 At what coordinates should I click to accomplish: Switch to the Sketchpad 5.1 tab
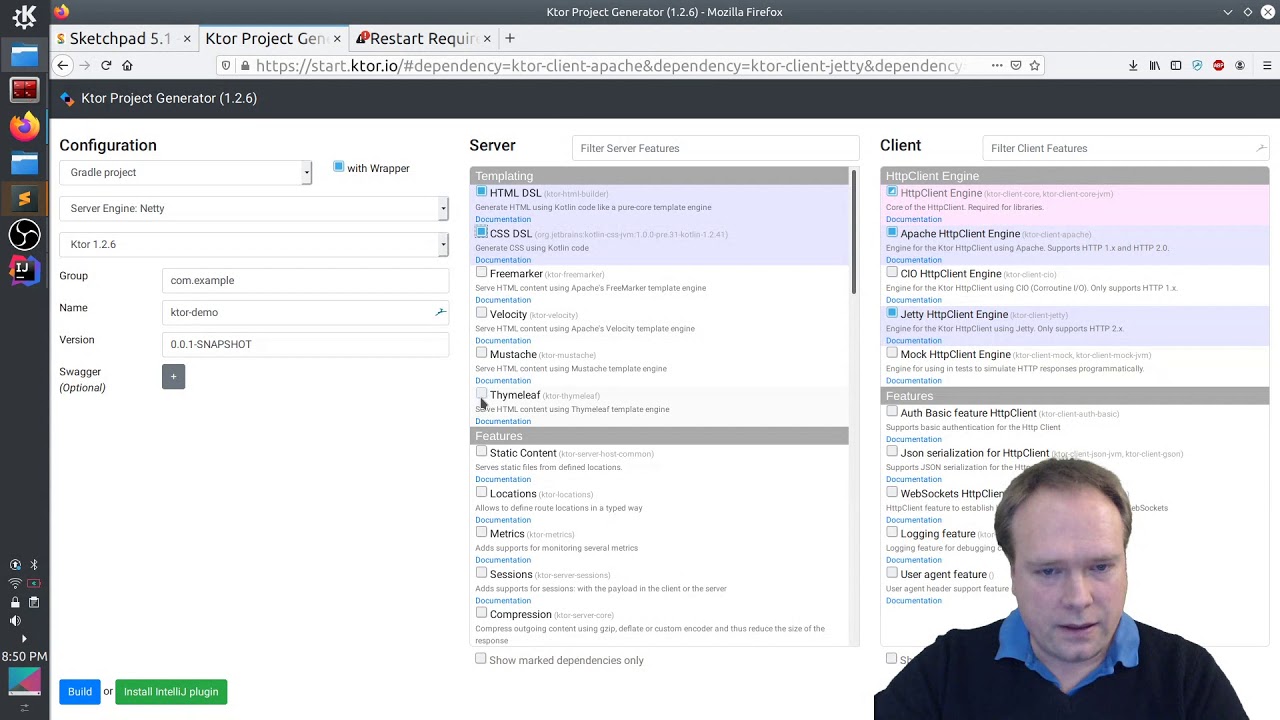[121, 39]
